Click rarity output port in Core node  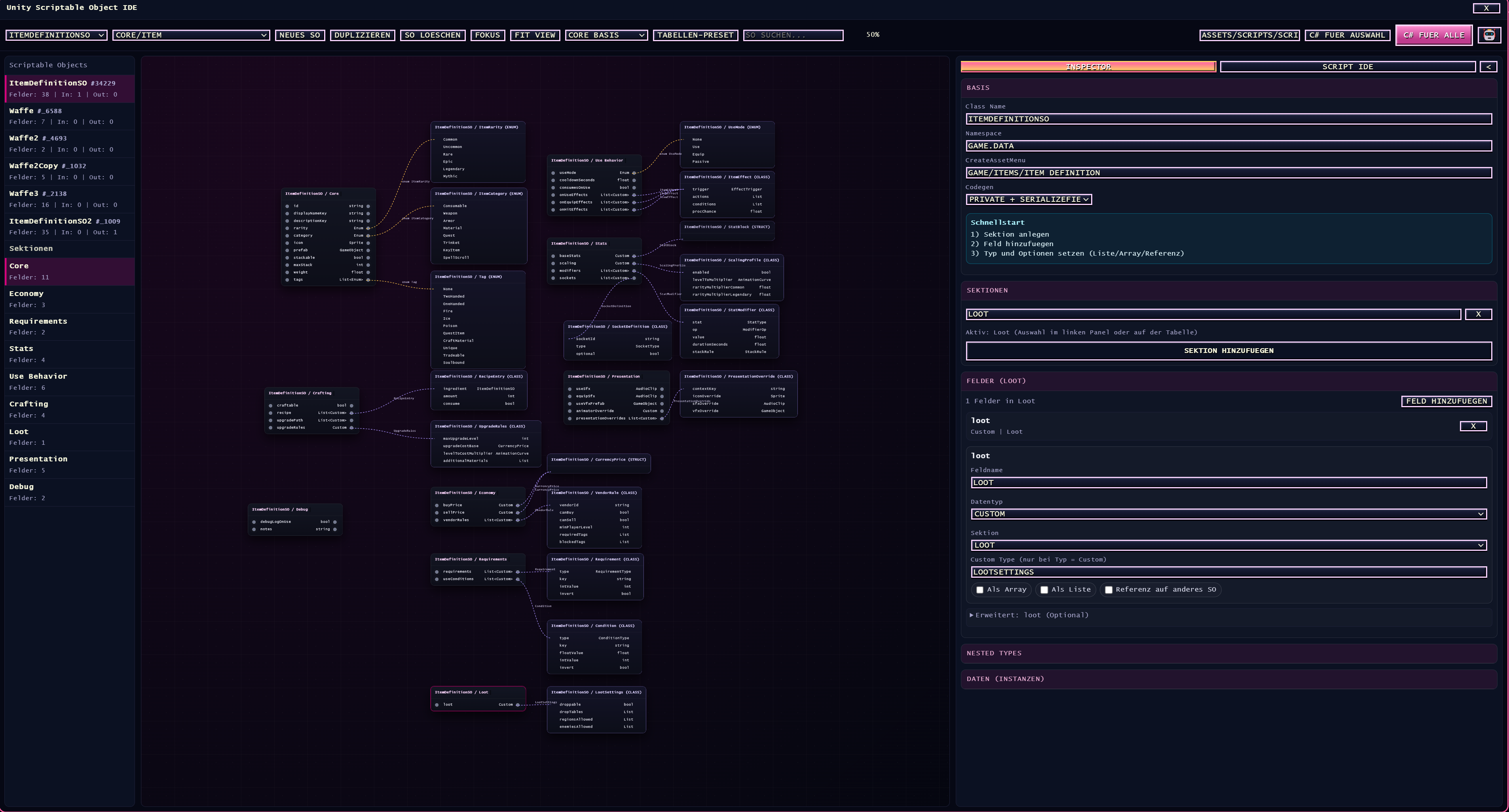tap(368, 228)
